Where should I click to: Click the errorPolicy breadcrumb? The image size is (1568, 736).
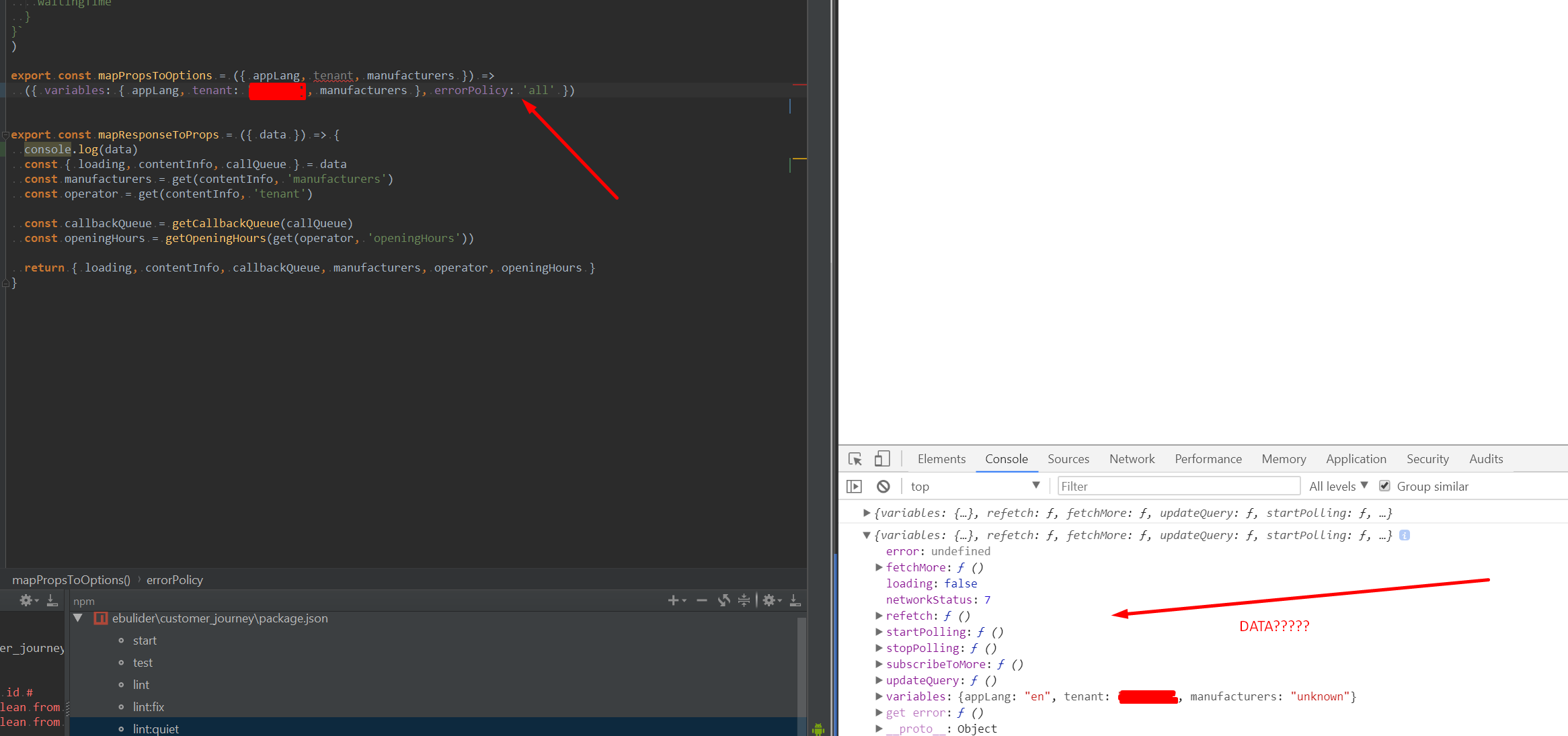[174, 580]
